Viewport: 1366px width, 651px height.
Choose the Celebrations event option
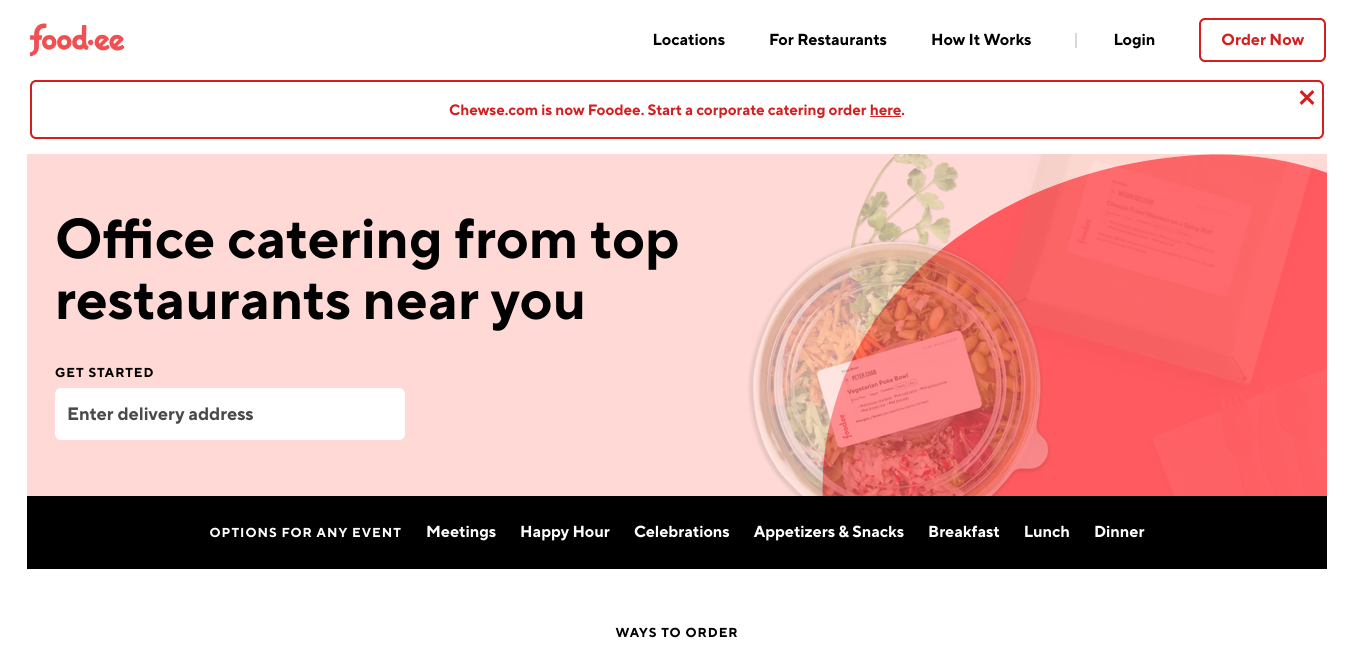(x=682, y=532)
